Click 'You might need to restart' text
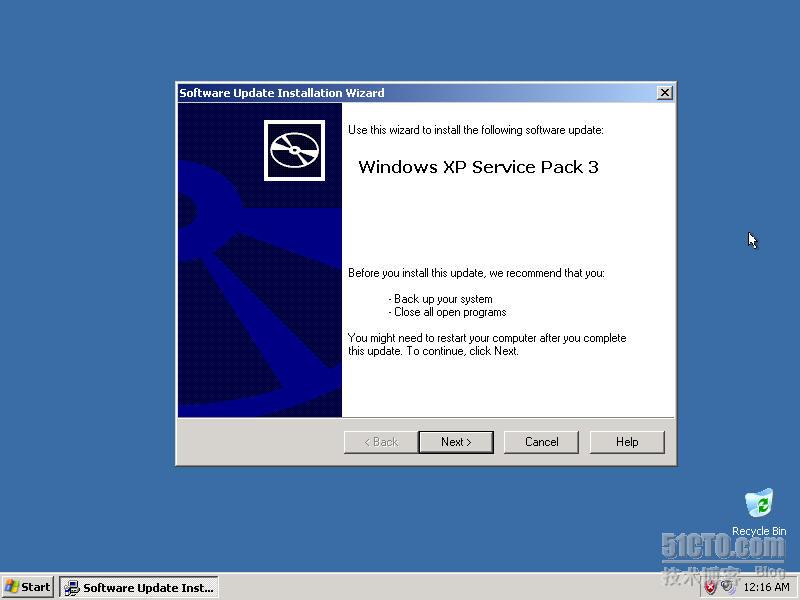800x600 pixels. [487, 344]
